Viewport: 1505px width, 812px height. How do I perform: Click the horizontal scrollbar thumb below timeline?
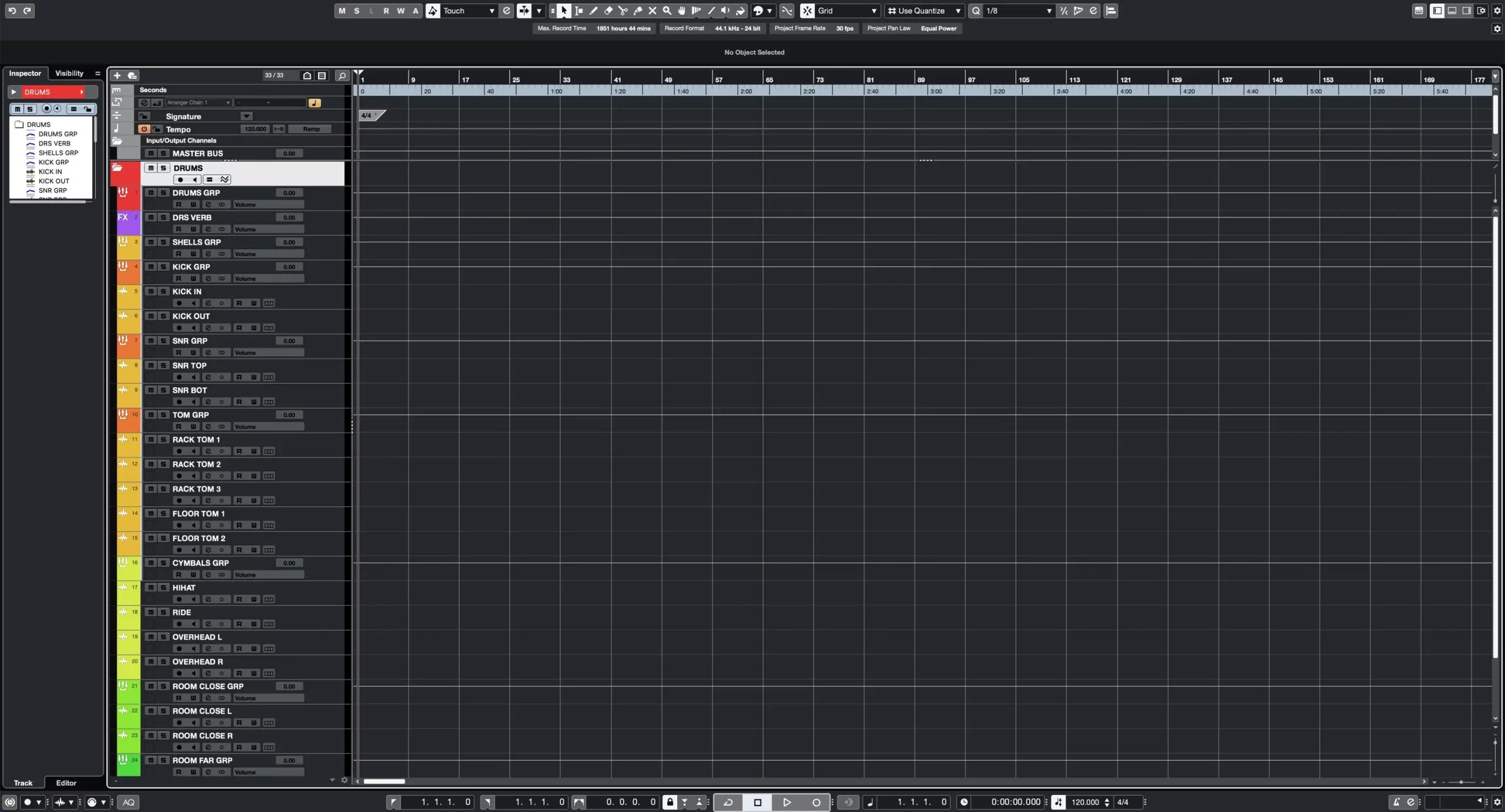pyautogui.click(x=384, y=781)
